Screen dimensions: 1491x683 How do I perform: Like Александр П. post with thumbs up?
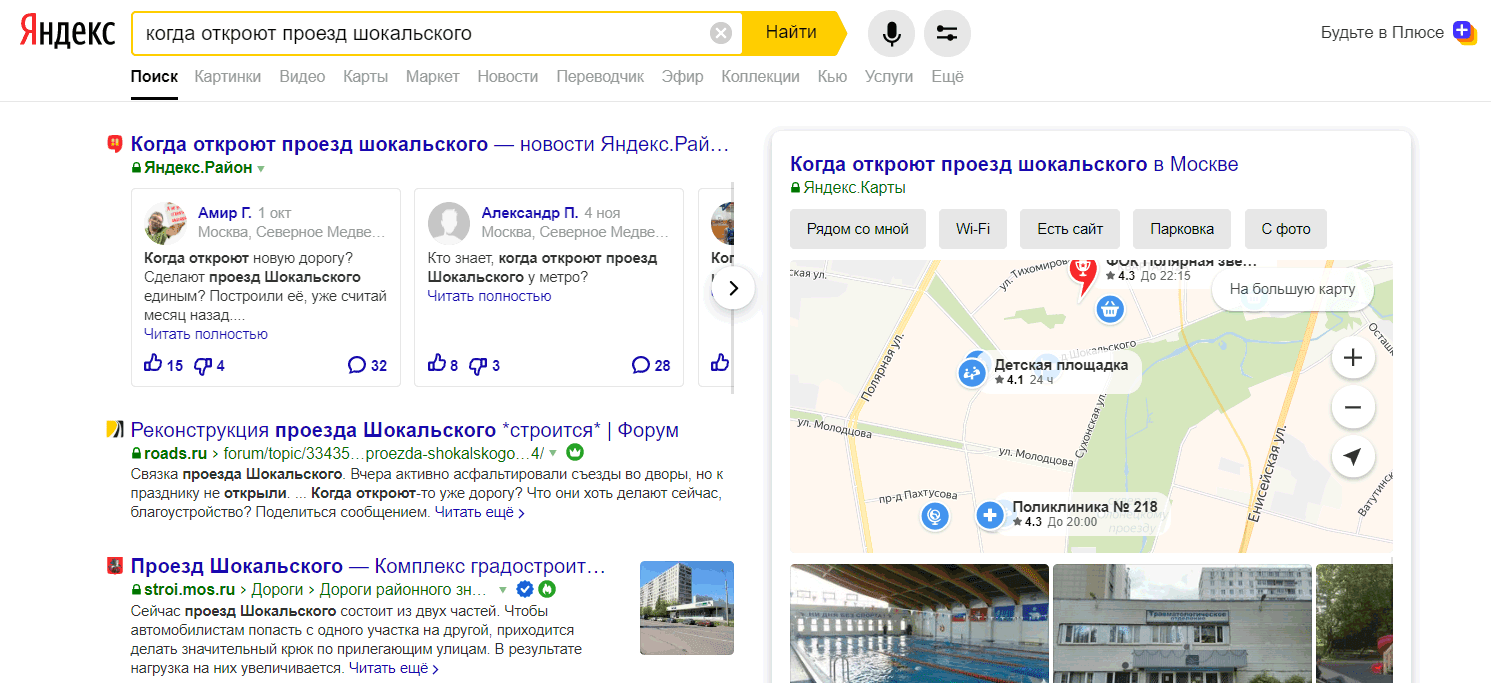pyautogui.click(x=437, y=364)
